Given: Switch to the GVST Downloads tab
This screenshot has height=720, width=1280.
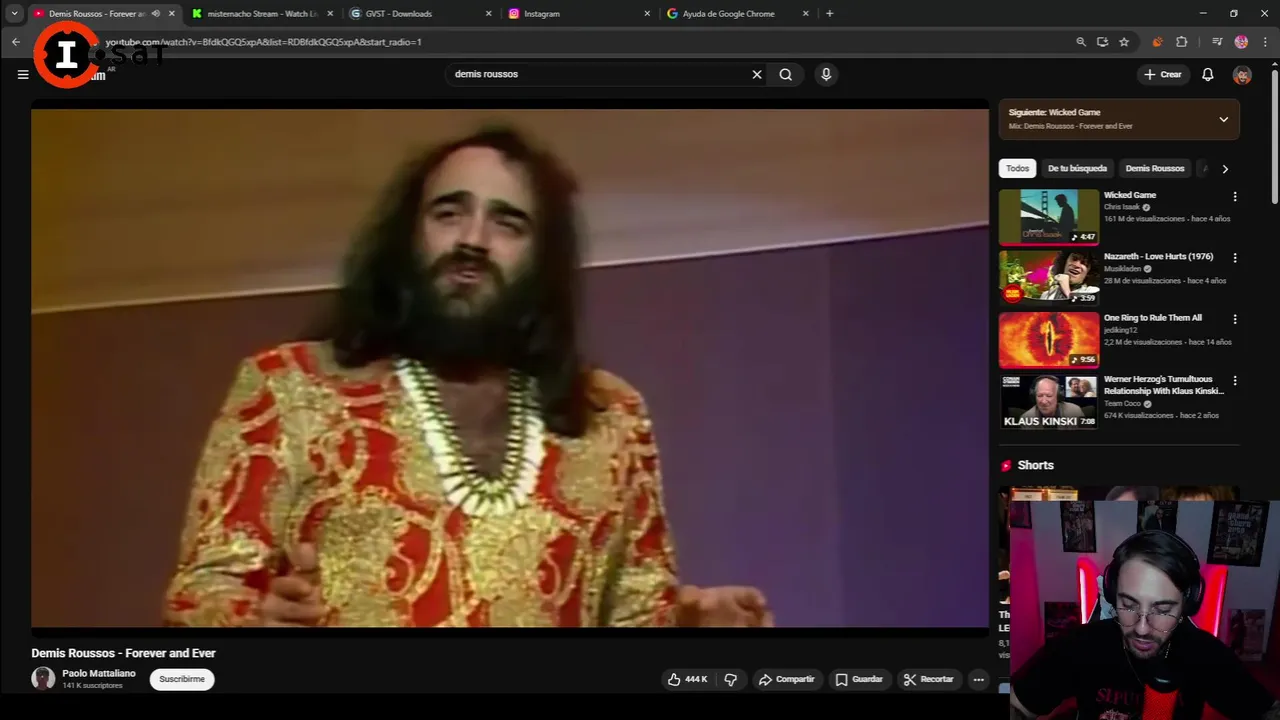Looking at the screenshot, I should [420, 13].
